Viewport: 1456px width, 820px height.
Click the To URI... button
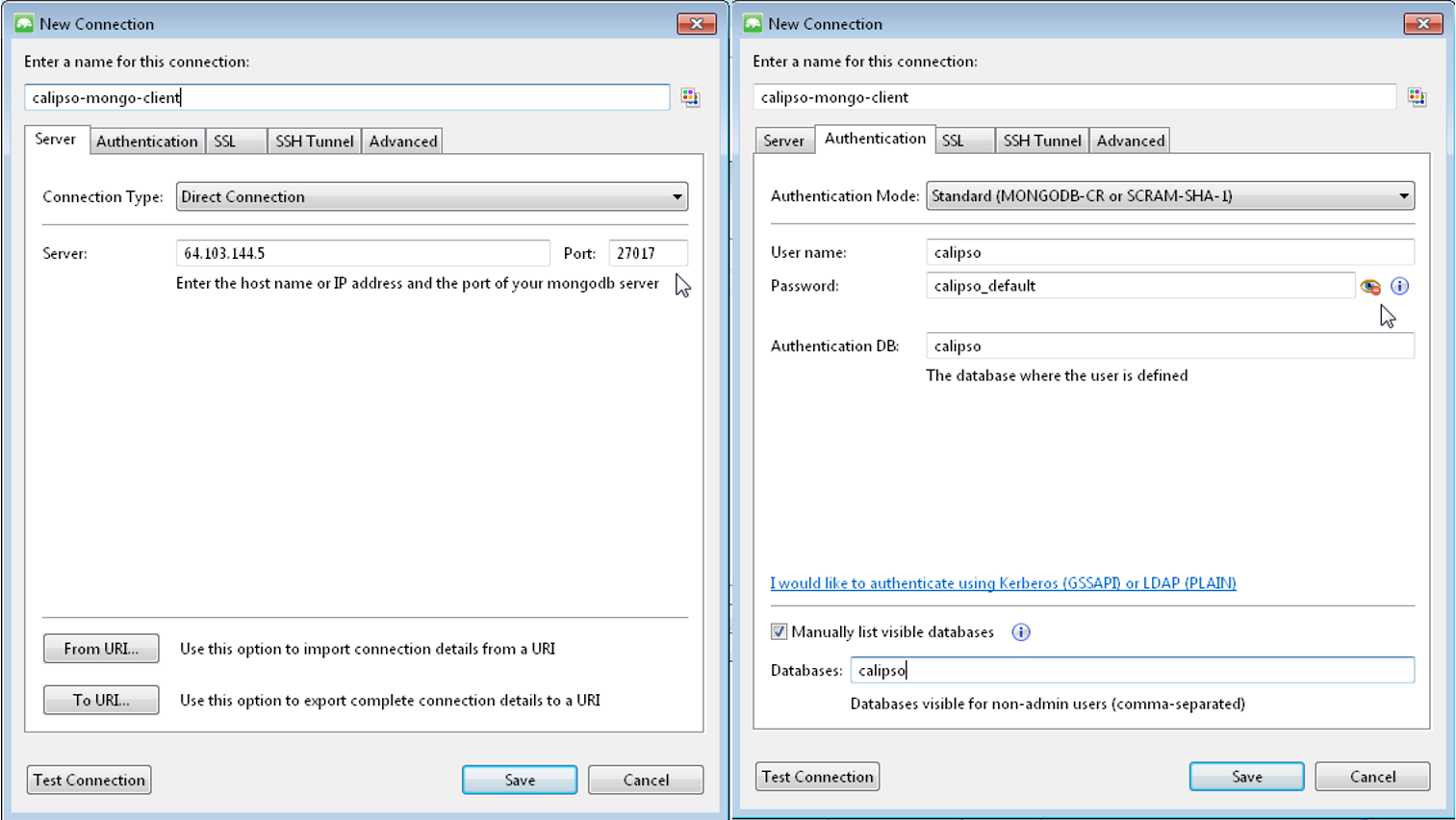[x=101, y=700]
